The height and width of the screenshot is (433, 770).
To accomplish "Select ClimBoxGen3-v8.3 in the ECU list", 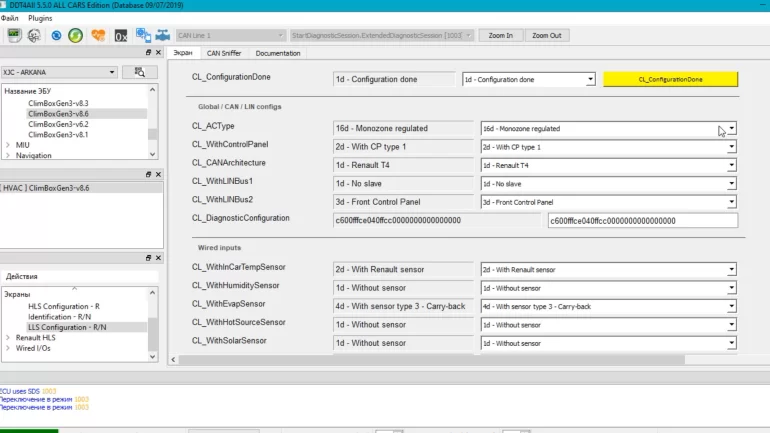I will 58,103.
